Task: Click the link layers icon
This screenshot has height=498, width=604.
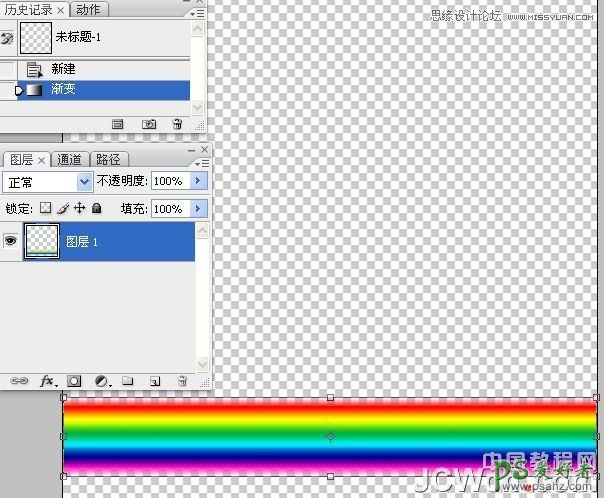Action: (x=18, y=381)
